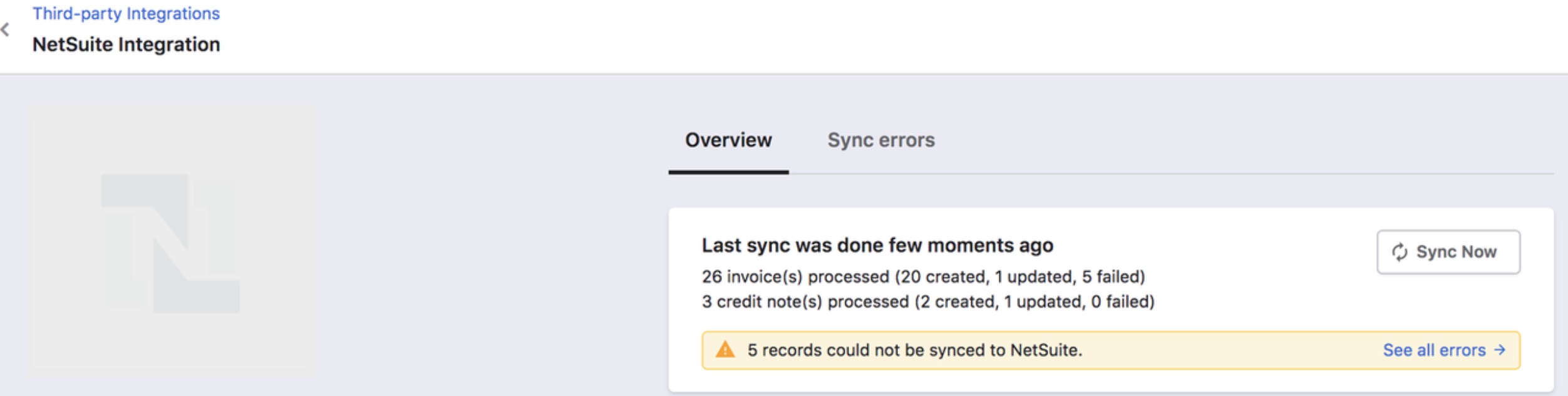Image resolution: width=1568 pixels, height=396 pixels.
Task: Click the '5 records could not be synced' message
Action: click(x=914, y=350)
